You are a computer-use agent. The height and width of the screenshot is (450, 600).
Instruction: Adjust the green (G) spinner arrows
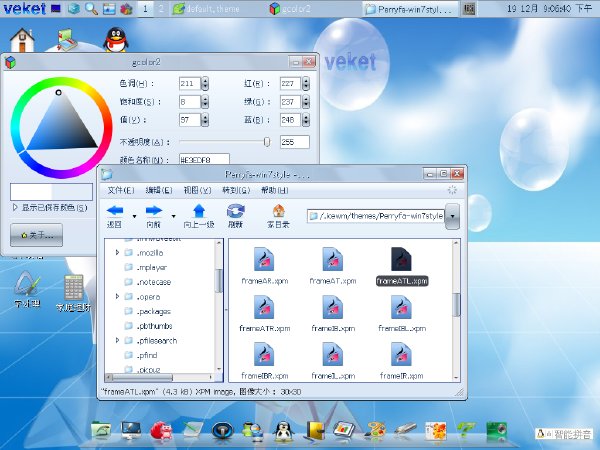tap(305, 102)
